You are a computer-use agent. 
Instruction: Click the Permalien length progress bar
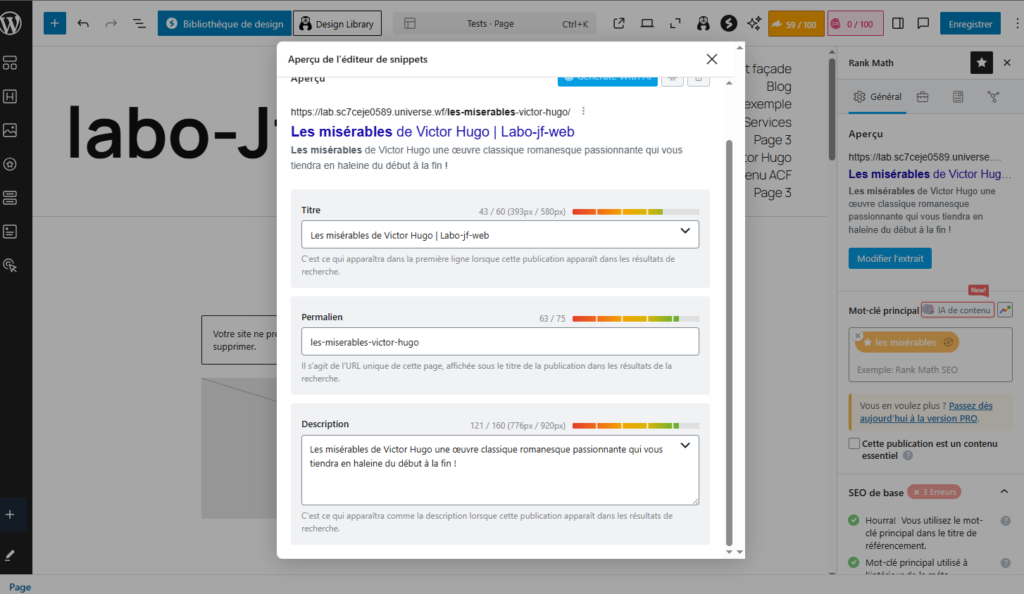(x=635, y=319)
